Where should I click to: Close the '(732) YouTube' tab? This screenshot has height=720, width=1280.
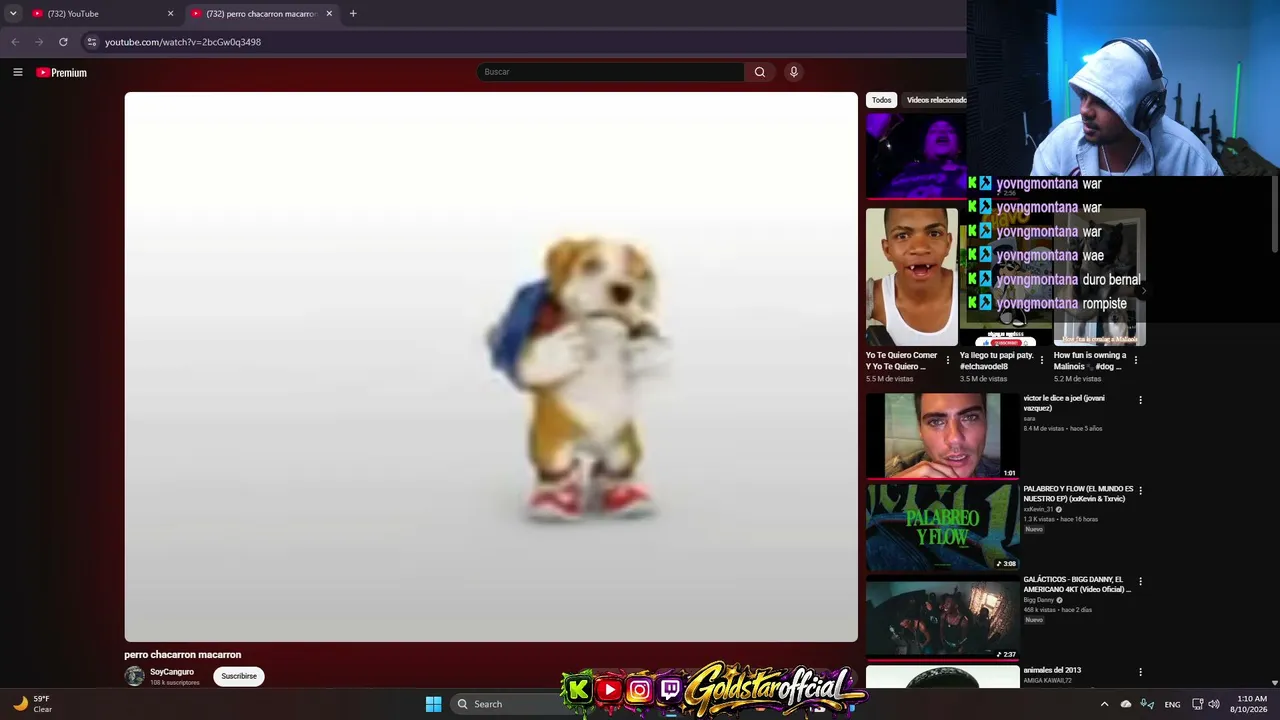170,14
